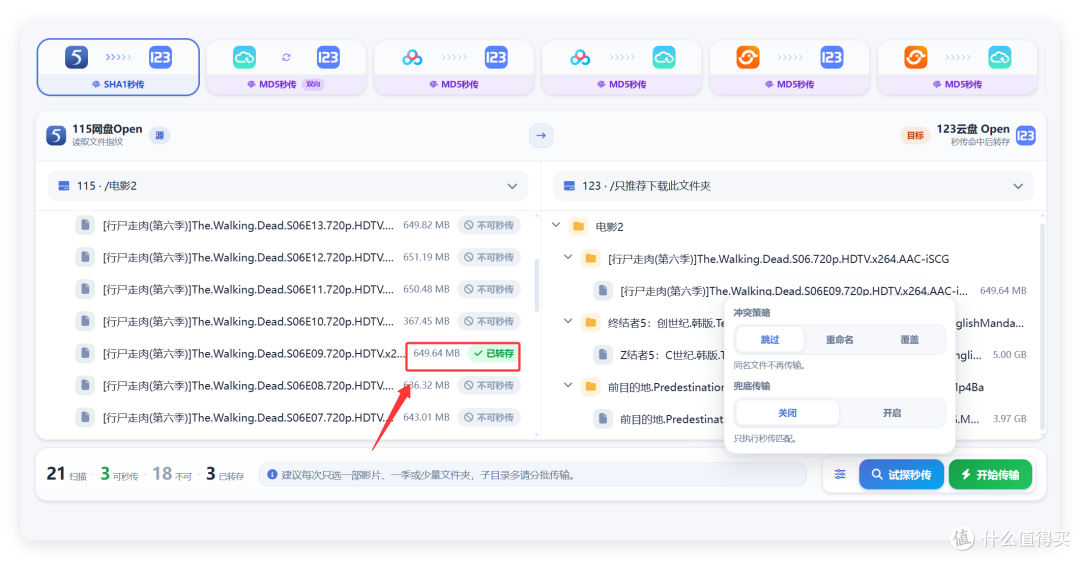Click the 源 badge beside 115网盘Open

(160, 135)
